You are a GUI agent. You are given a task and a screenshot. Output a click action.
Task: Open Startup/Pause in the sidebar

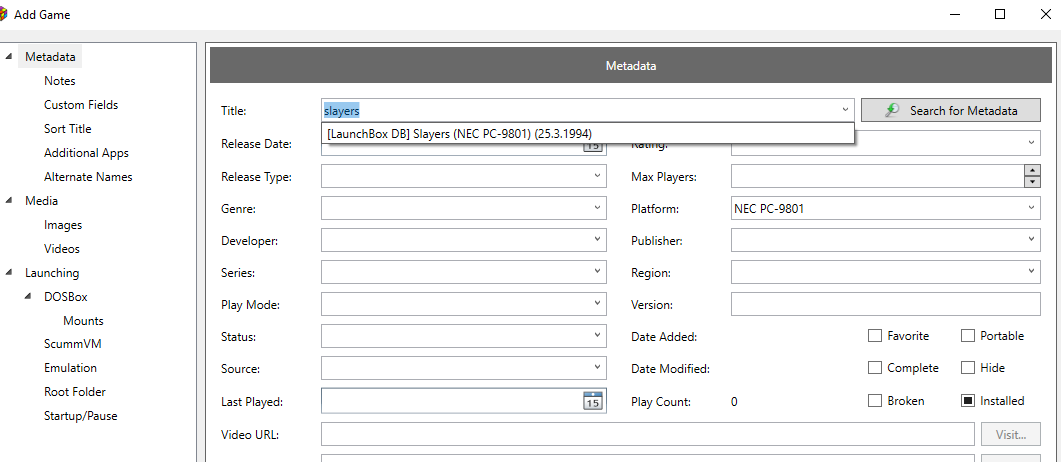click(x=81, y=416)
